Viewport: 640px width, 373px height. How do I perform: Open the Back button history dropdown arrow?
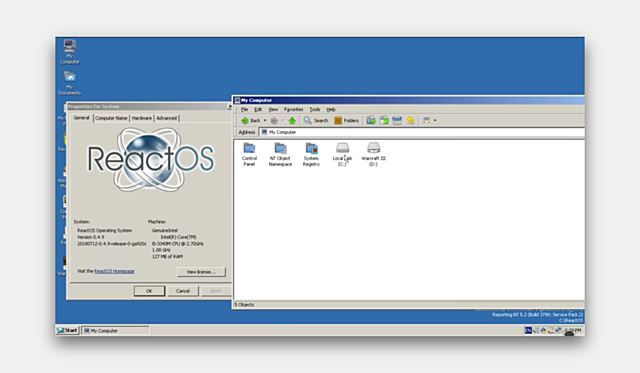264,120
